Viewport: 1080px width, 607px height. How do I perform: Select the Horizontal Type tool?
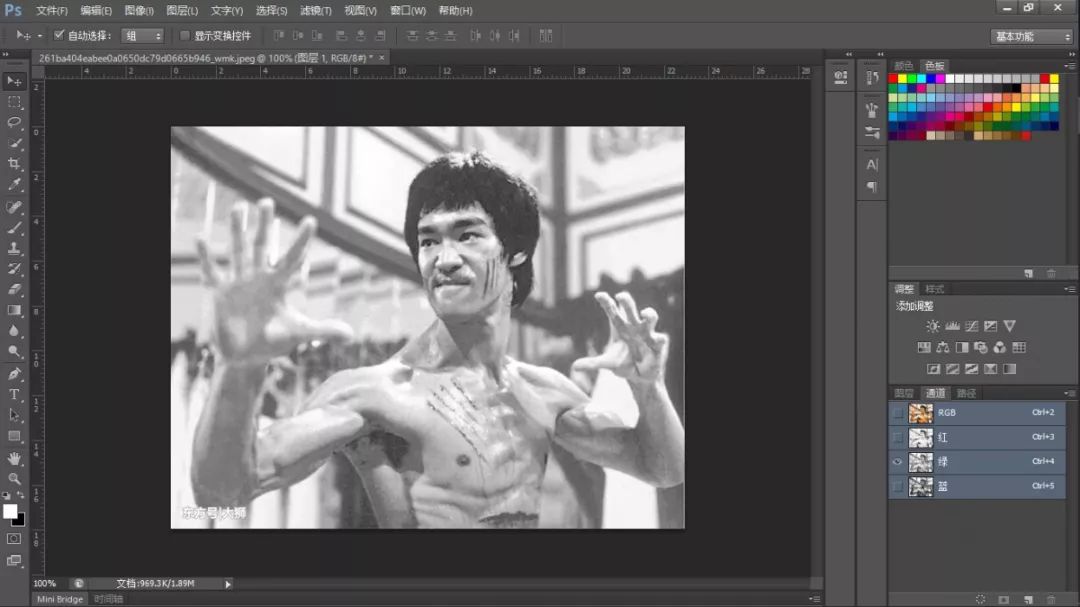[x=14, y=395]
